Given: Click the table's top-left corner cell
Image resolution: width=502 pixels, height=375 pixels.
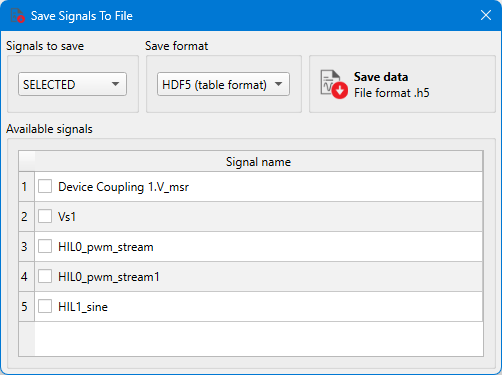Looking at the screenshot, I should pyautogui.click(x=27, y=162).
